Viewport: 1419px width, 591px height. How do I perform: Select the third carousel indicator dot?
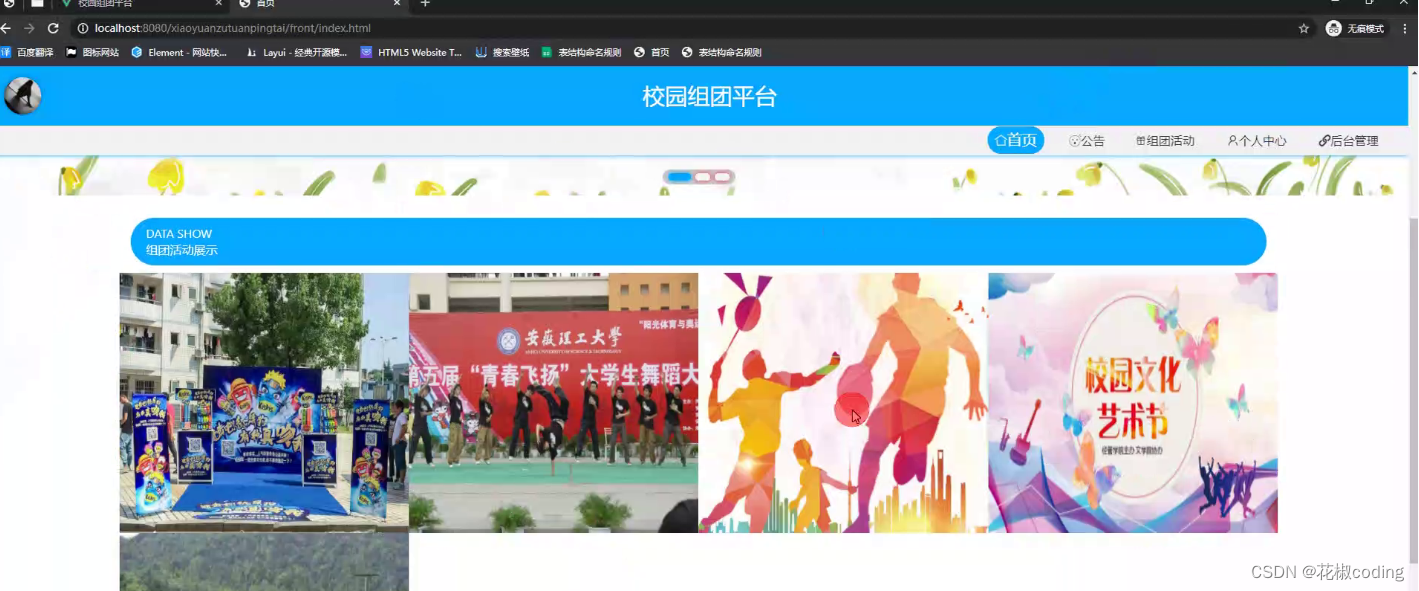(722, 177)
